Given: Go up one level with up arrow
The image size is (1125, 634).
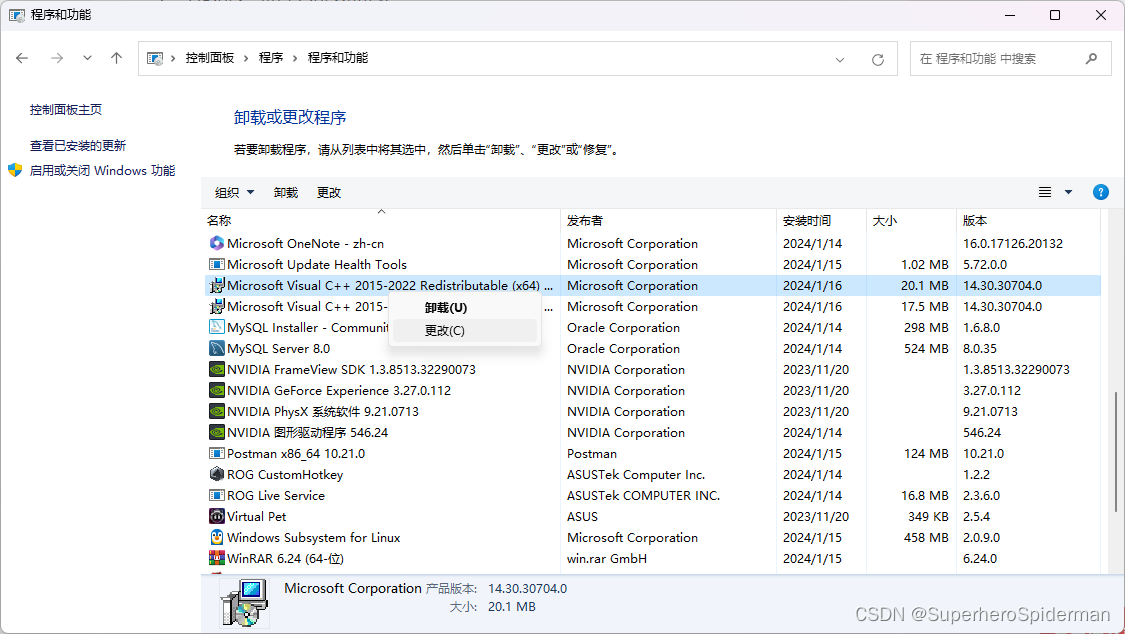Looking at the screenshot, I should pos(116,58).
